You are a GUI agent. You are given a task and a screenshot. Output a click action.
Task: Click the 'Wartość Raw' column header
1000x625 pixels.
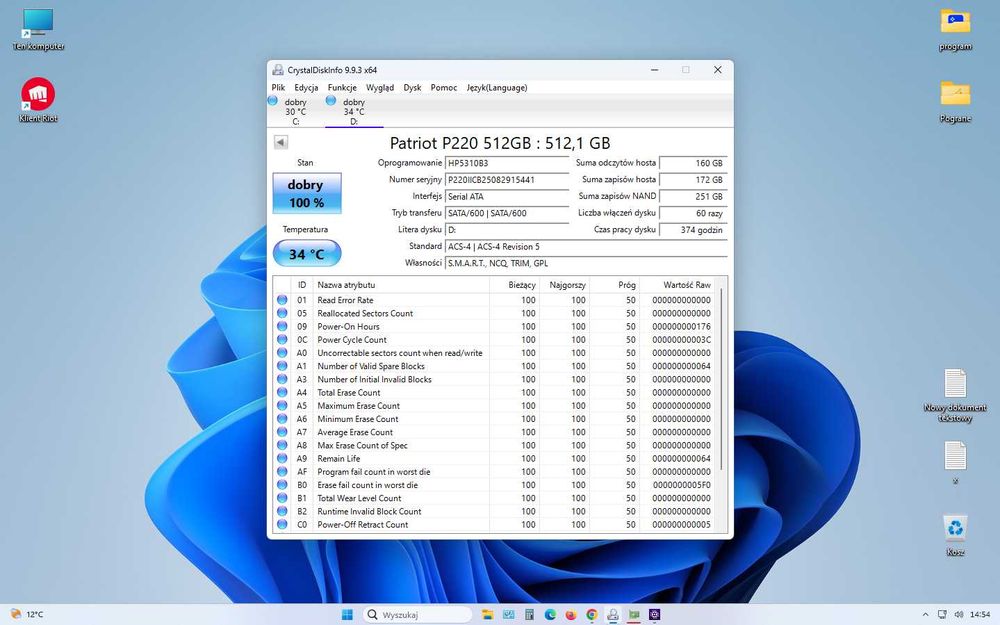(677, 285)
